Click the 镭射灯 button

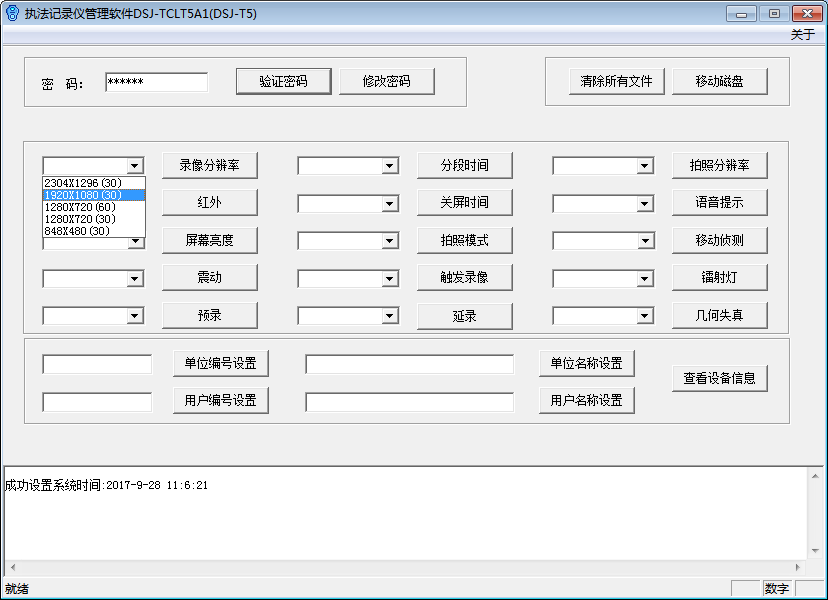pos(720,277)
